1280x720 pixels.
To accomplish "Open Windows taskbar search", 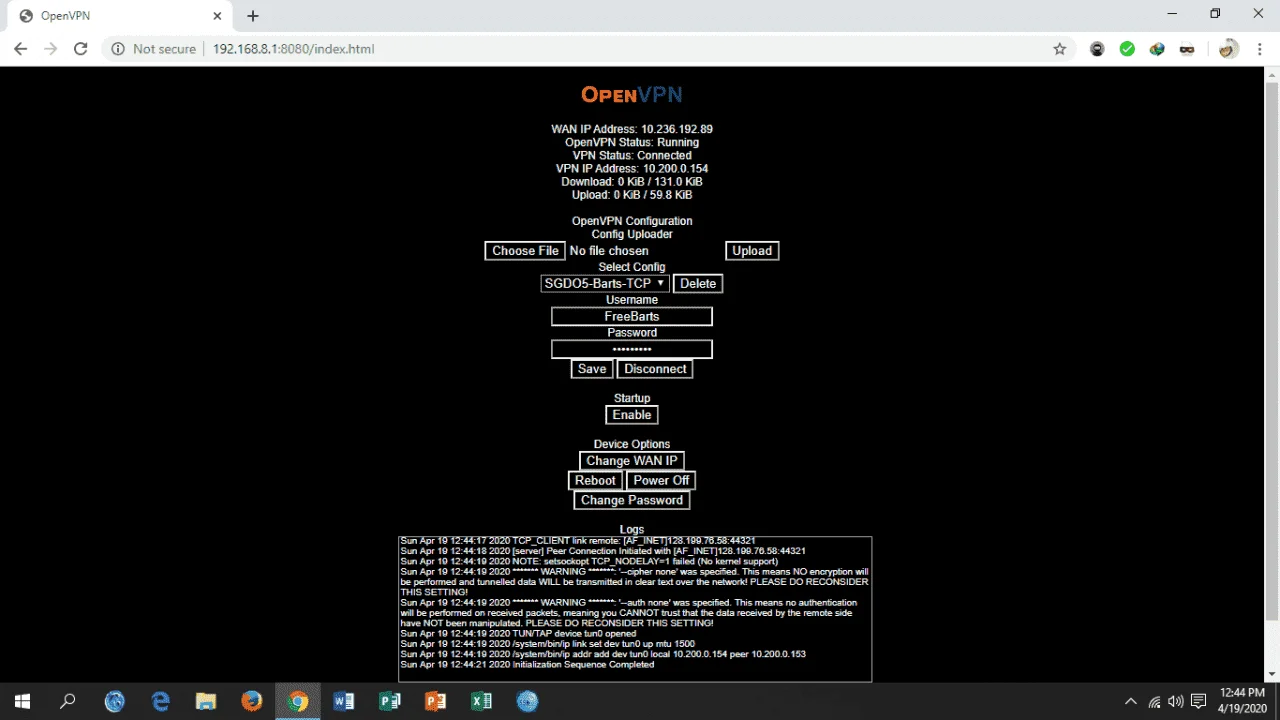I will tap(68, 702).
